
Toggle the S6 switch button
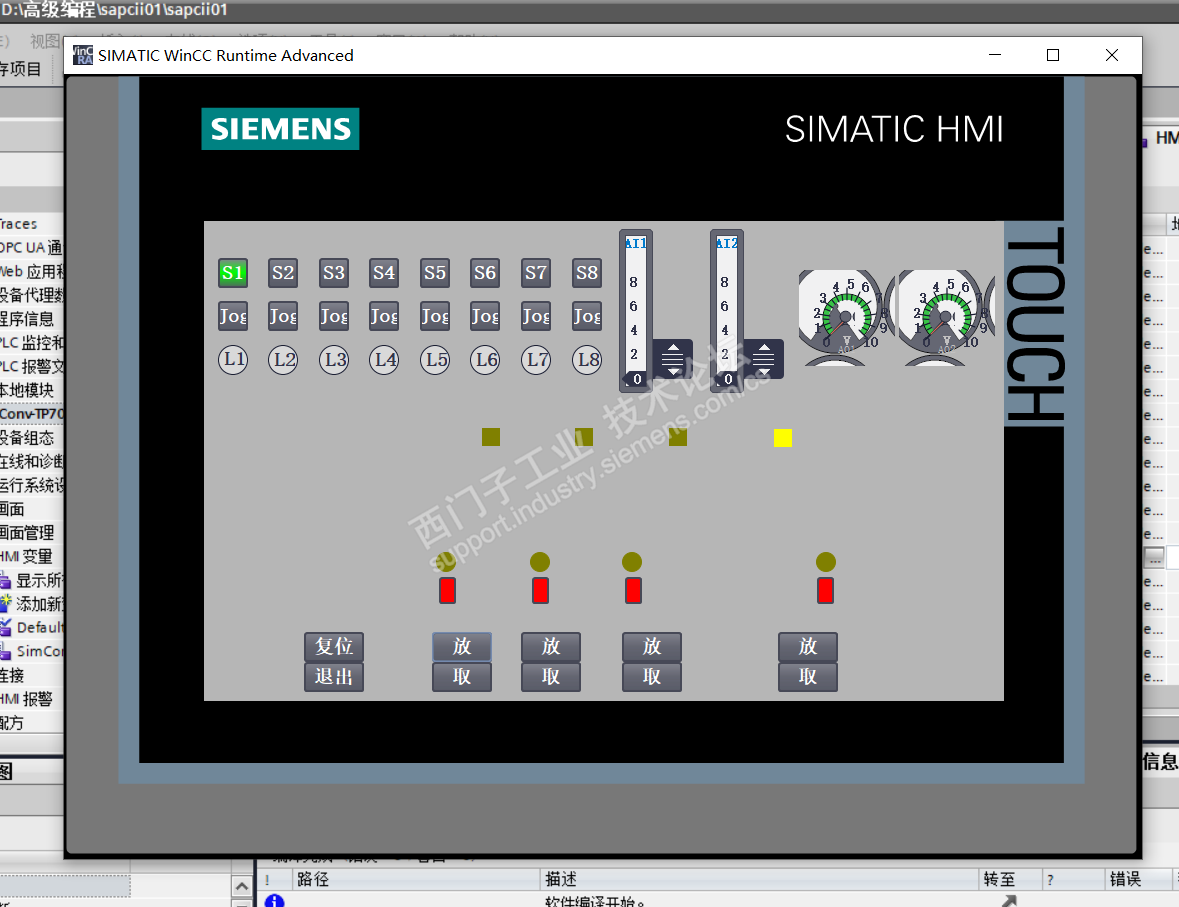click(x=485, y=273)
